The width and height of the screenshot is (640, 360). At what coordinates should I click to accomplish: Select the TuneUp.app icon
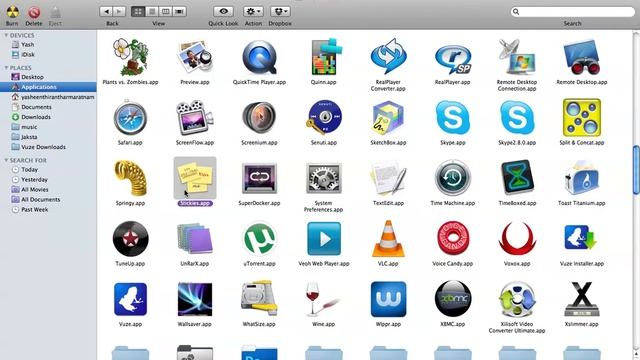point(130,239)
